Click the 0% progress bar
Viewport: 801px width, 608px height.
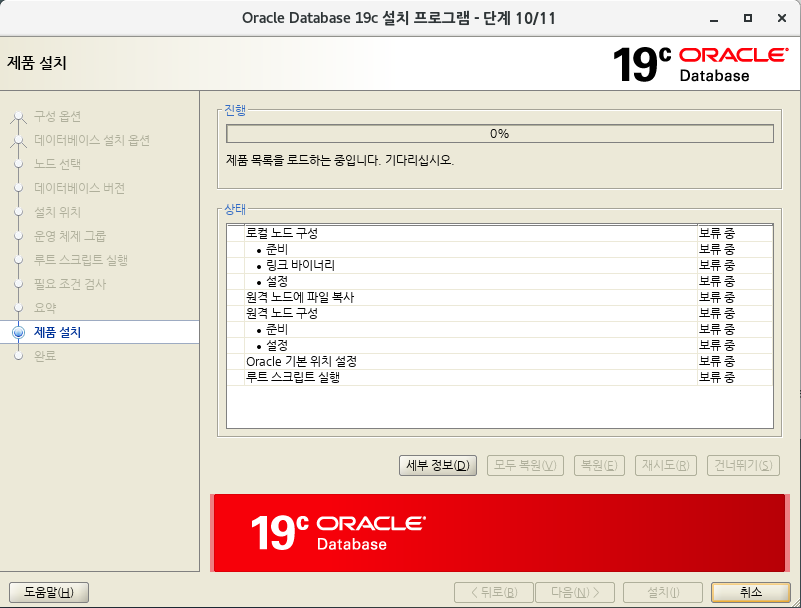500,134
